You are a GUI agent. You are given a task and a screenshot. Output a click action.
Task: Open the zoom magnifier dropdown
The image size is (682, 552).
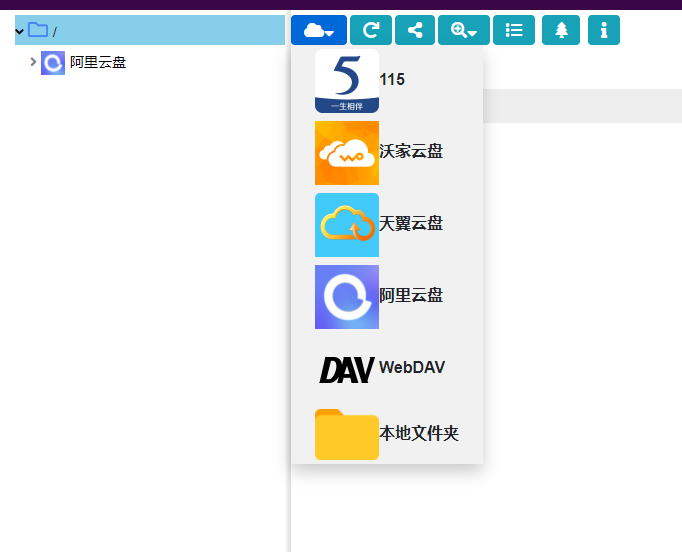point(463,30)
